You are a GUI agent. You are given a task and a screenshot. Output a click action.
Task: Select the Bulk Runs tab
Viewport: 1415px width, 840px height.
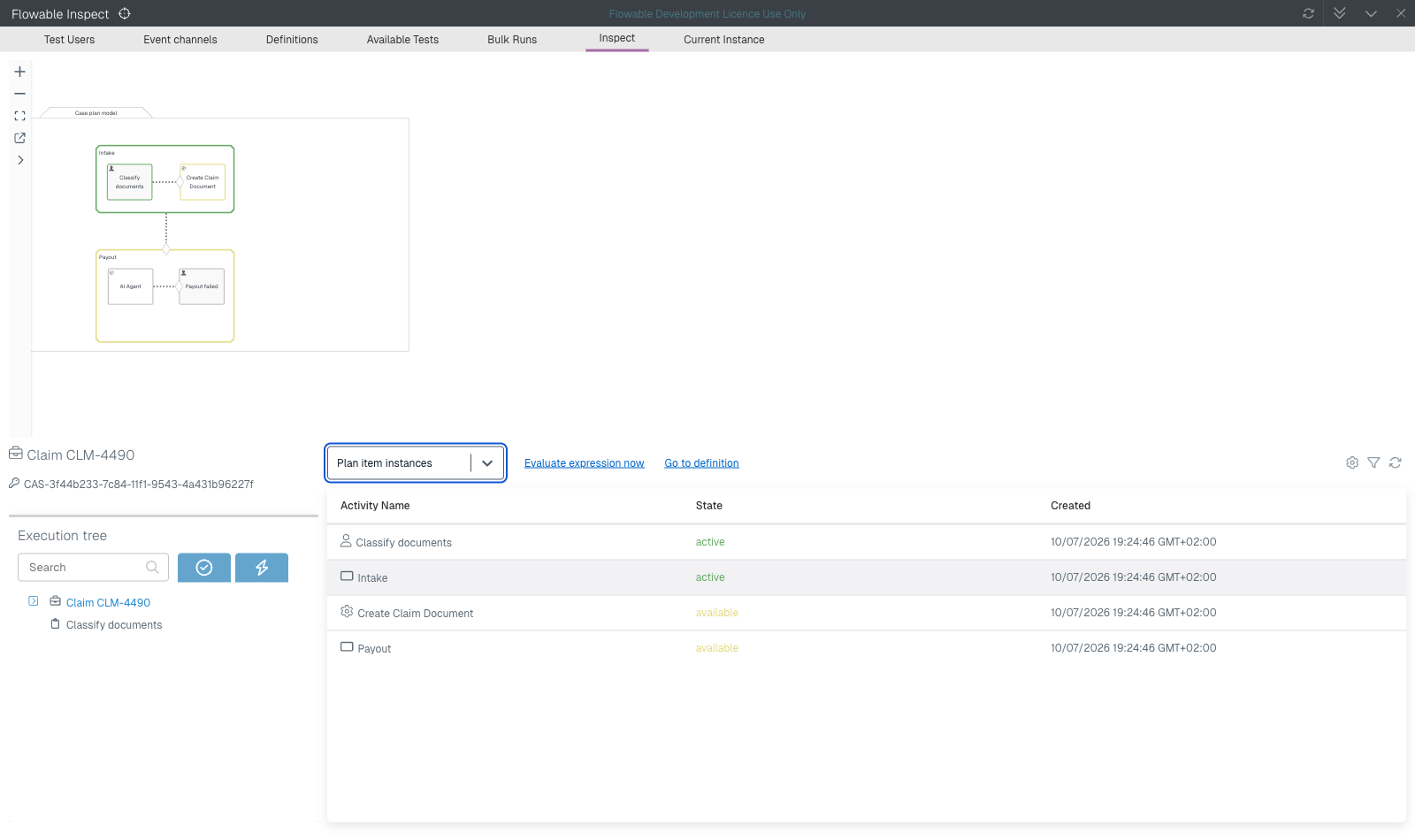pos(512,40)
